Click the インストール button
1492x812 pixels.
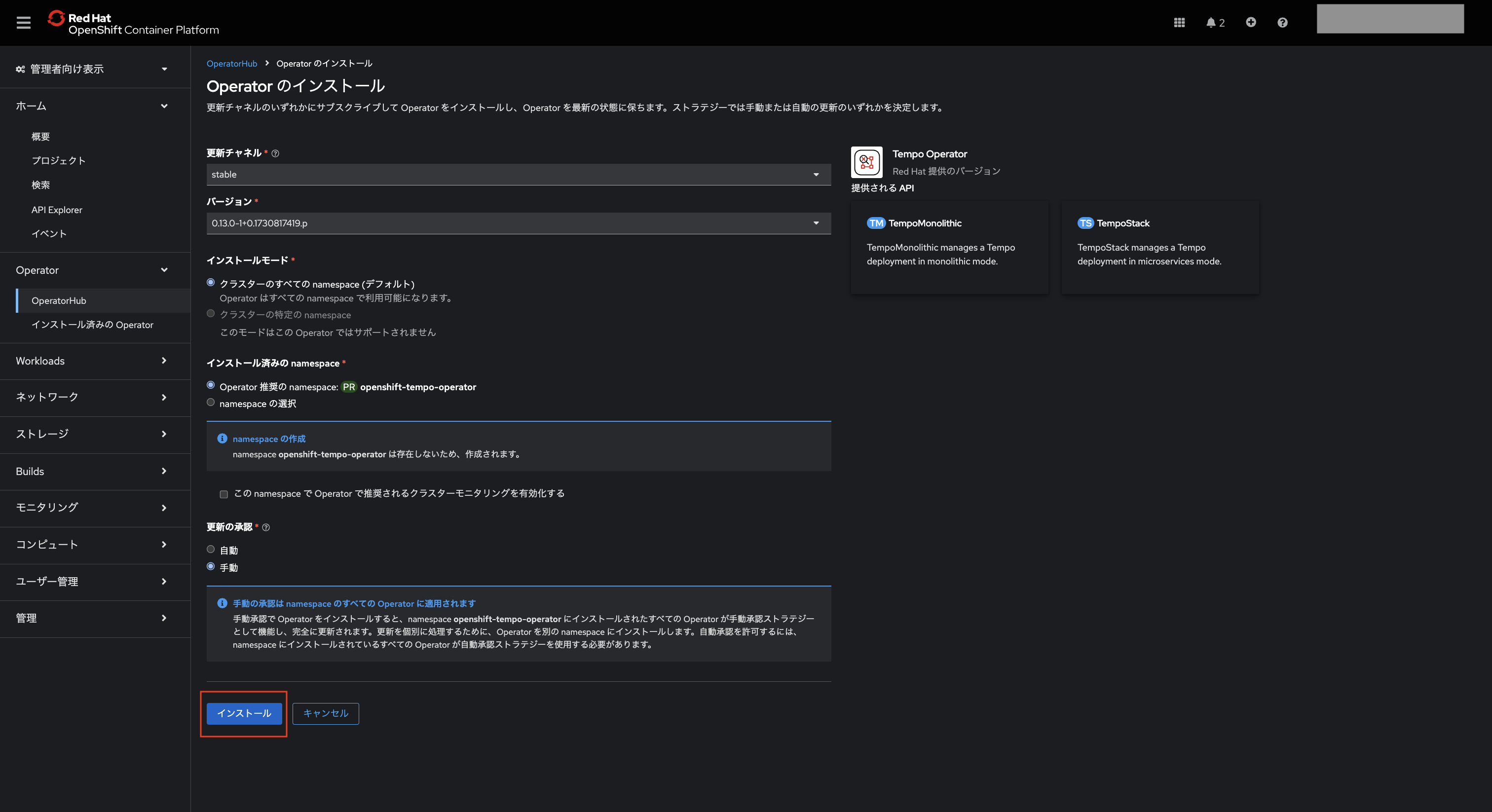(x=243, y=713)
